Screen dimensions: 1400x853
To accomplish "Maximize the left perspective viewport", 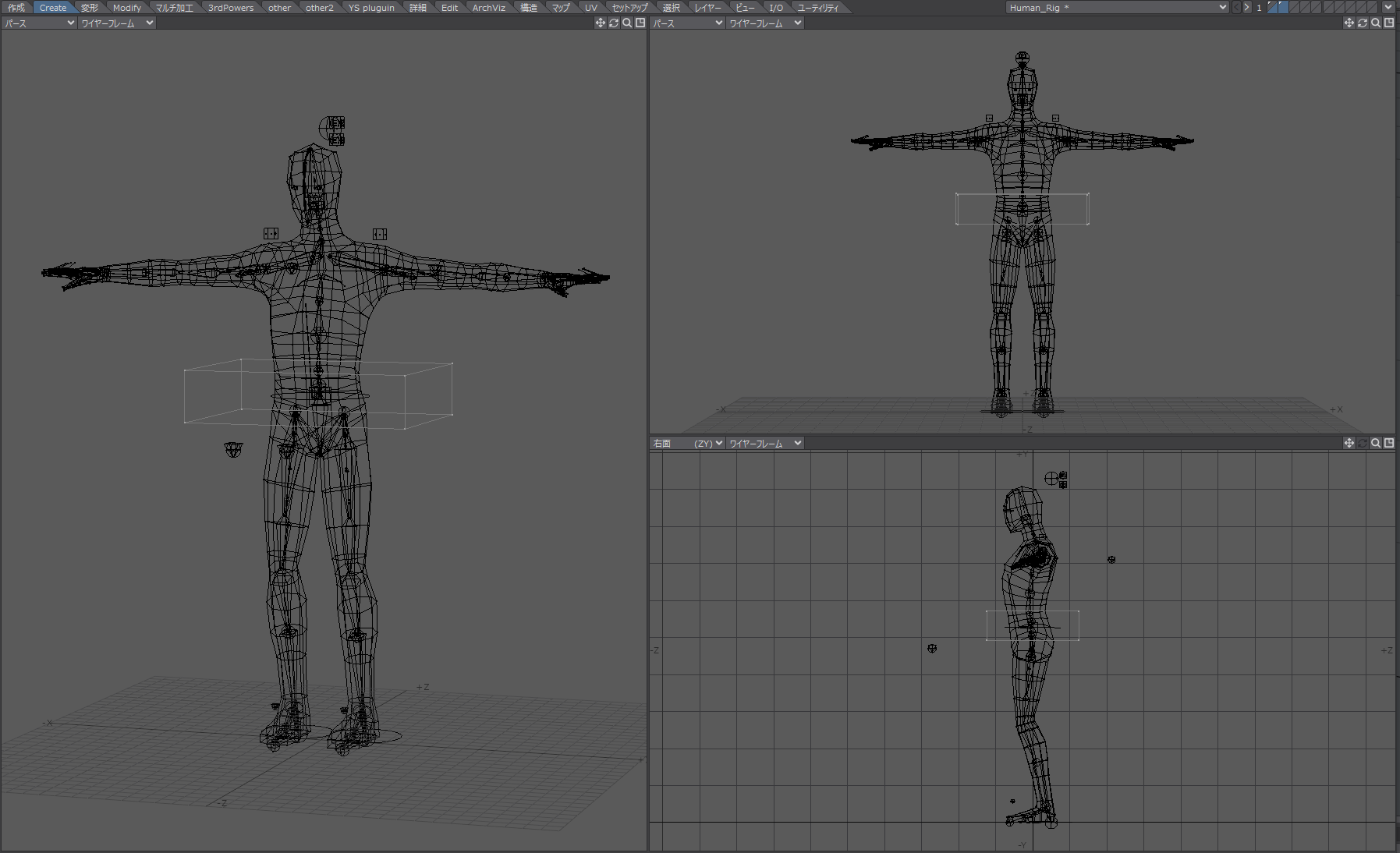I will coord(640,23).
